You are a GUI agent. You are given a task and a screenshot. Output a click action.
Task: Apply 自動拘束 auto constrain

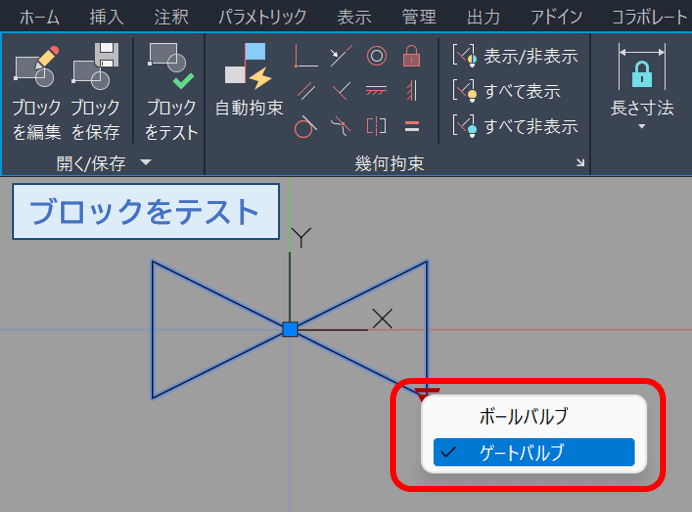pyautogui.click(x=249, y=80)
